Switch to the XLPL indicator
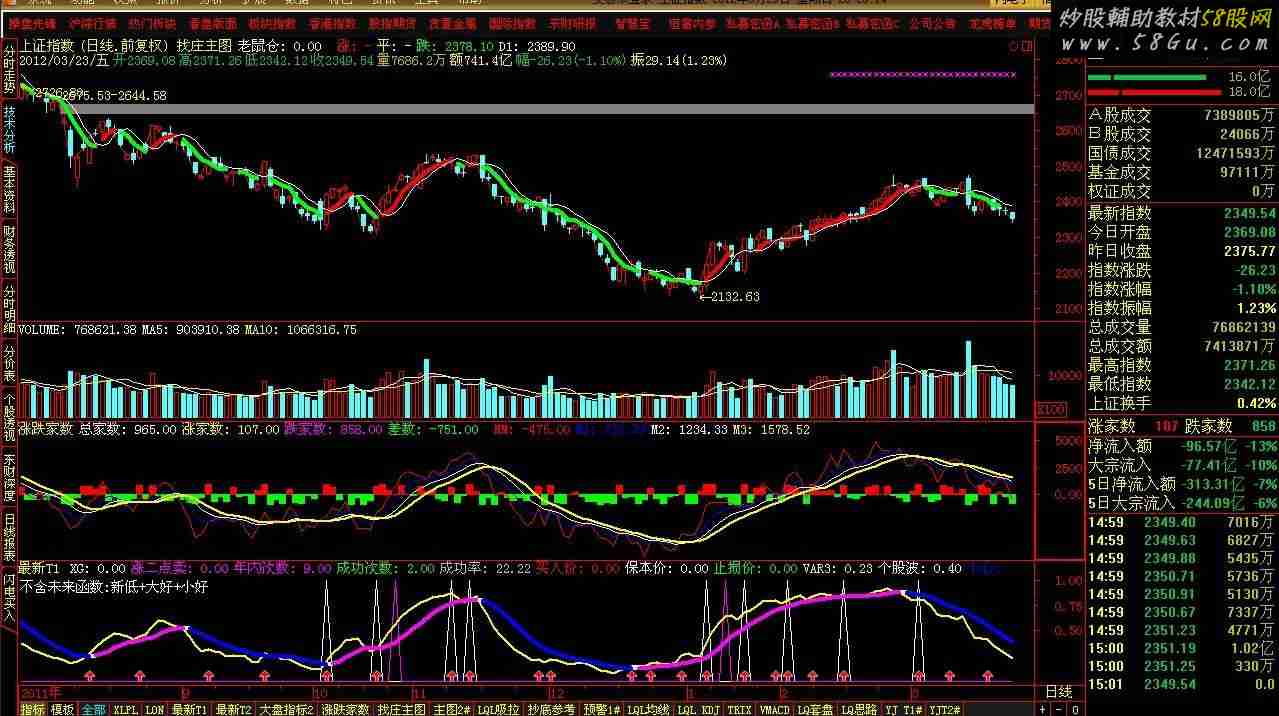The width and height of the screenshot is (1279, 716). [125, 709]
